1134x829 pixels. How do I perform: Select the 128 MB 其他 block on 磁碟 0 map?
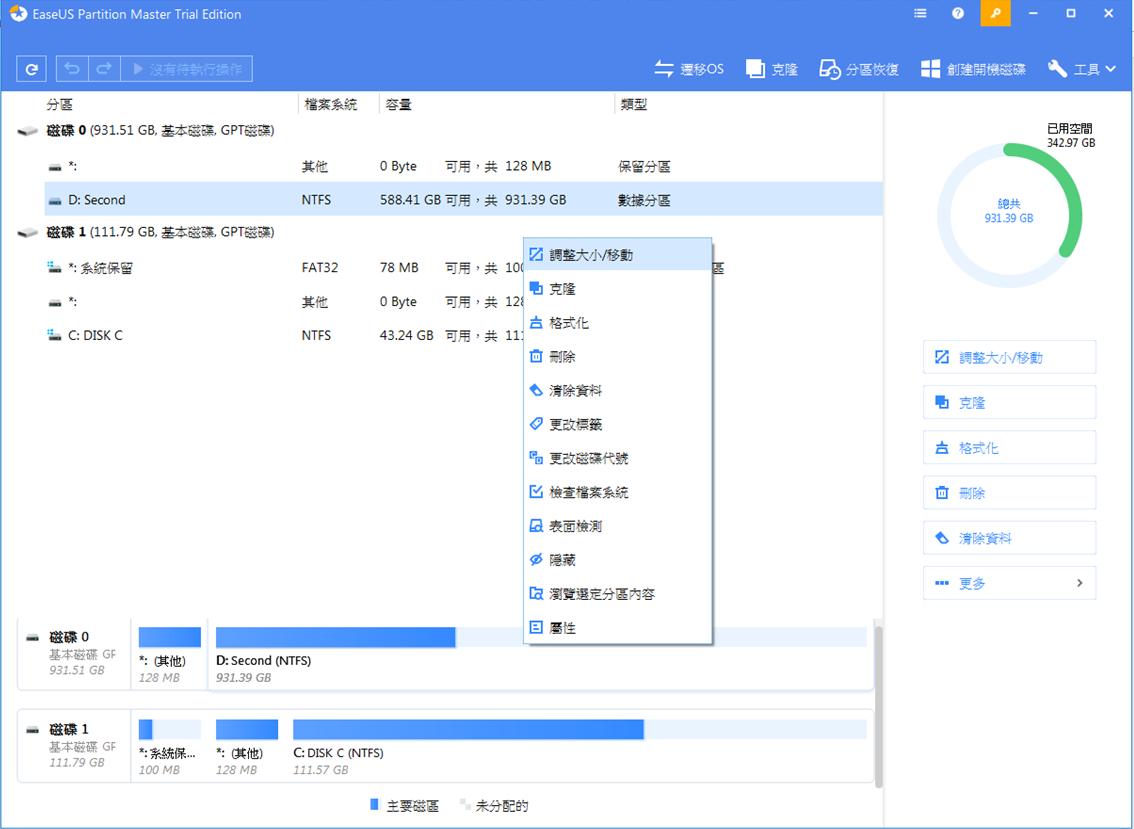(x=169, y=655)
